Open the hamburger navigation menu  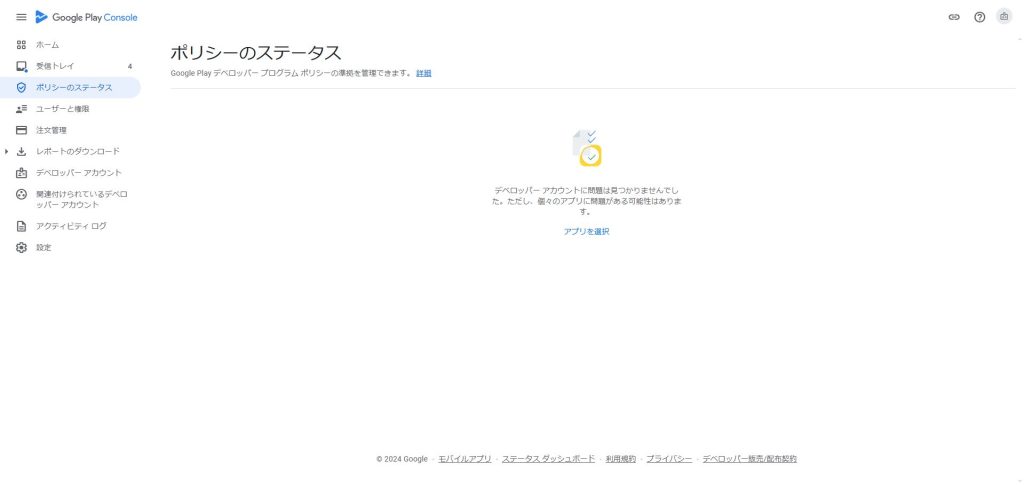pyautogui.click(x=22, y=18)
